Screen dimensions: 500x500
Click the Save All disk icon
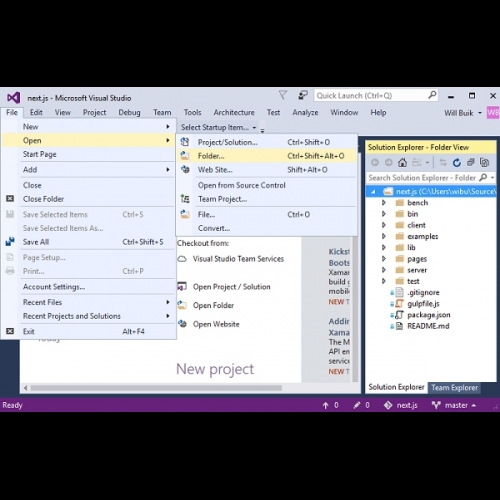click(x=10, y=242)
